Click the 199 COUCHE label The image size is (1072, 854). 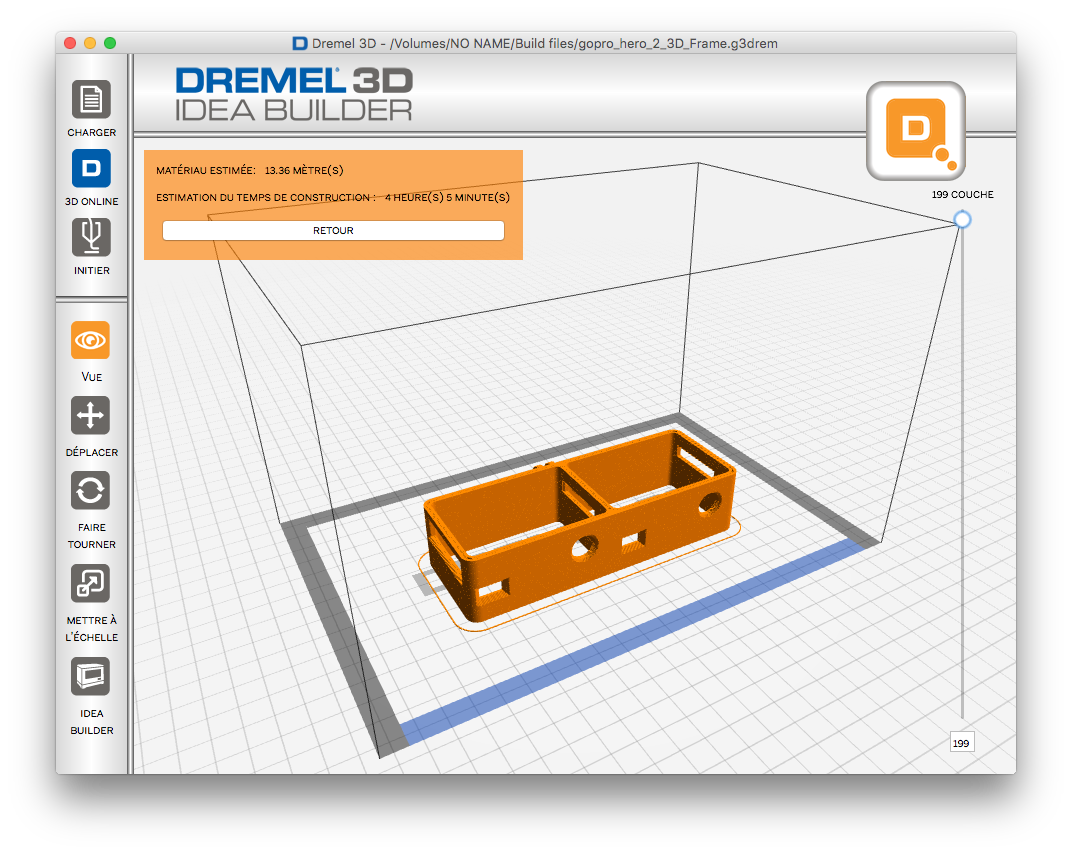pyautogui.click(x=962, y=195)
